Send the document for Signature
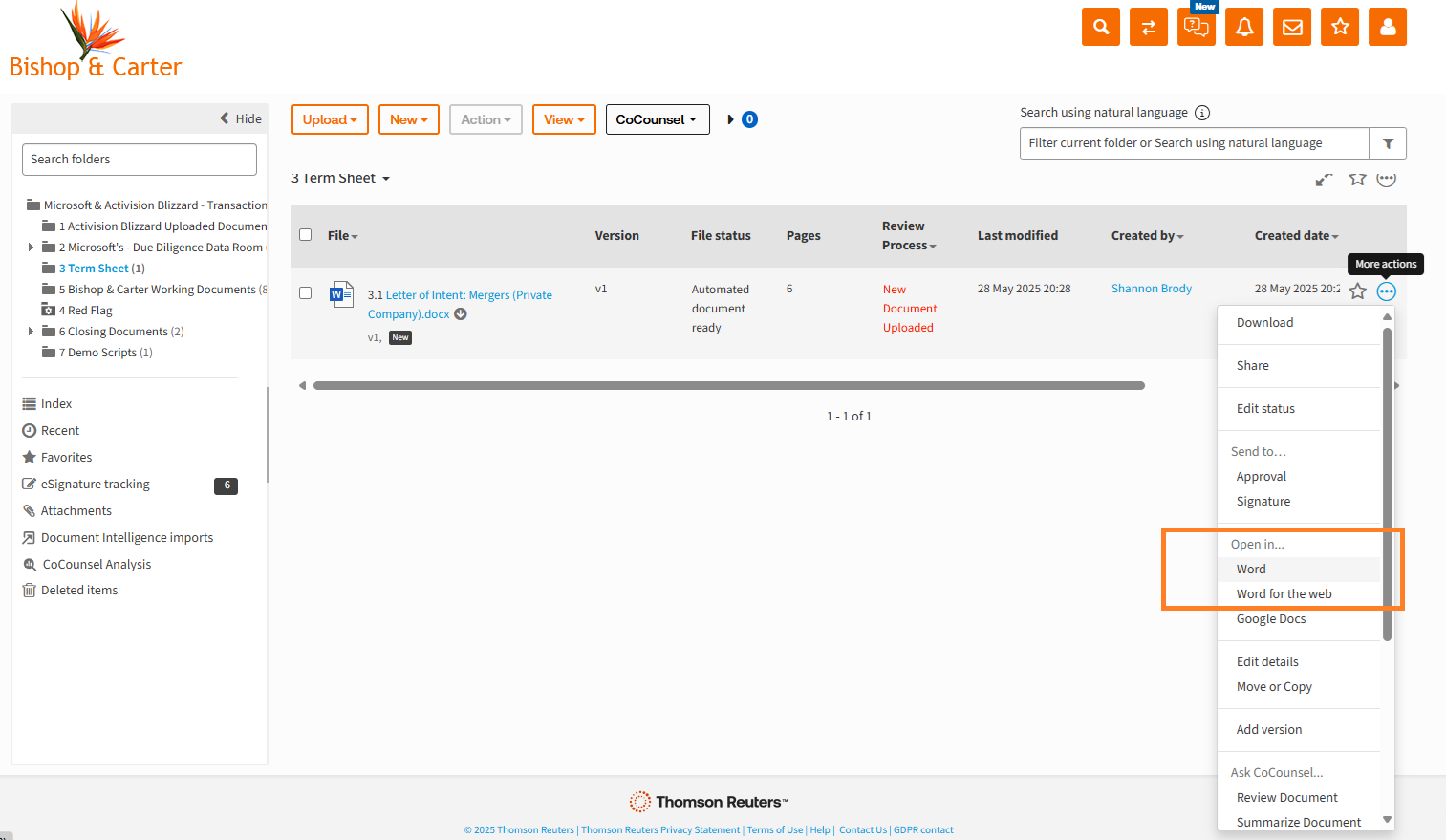This screenshot has height=840, width=1446. [x=1263, y=502]
